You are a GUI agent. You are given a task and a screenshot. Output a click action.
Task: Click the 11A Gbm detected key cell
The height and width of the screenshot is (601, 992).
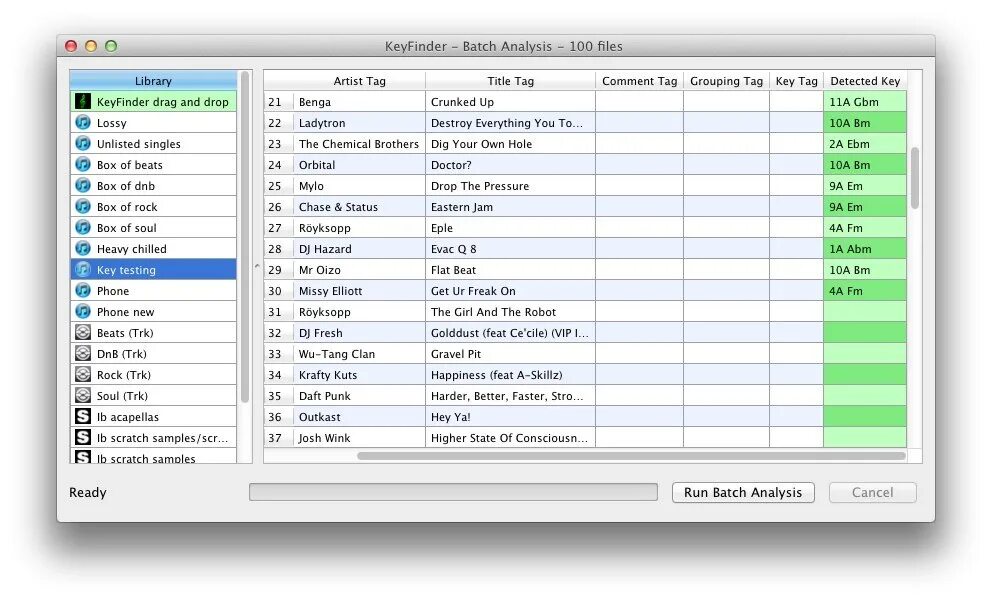[865, 102]
